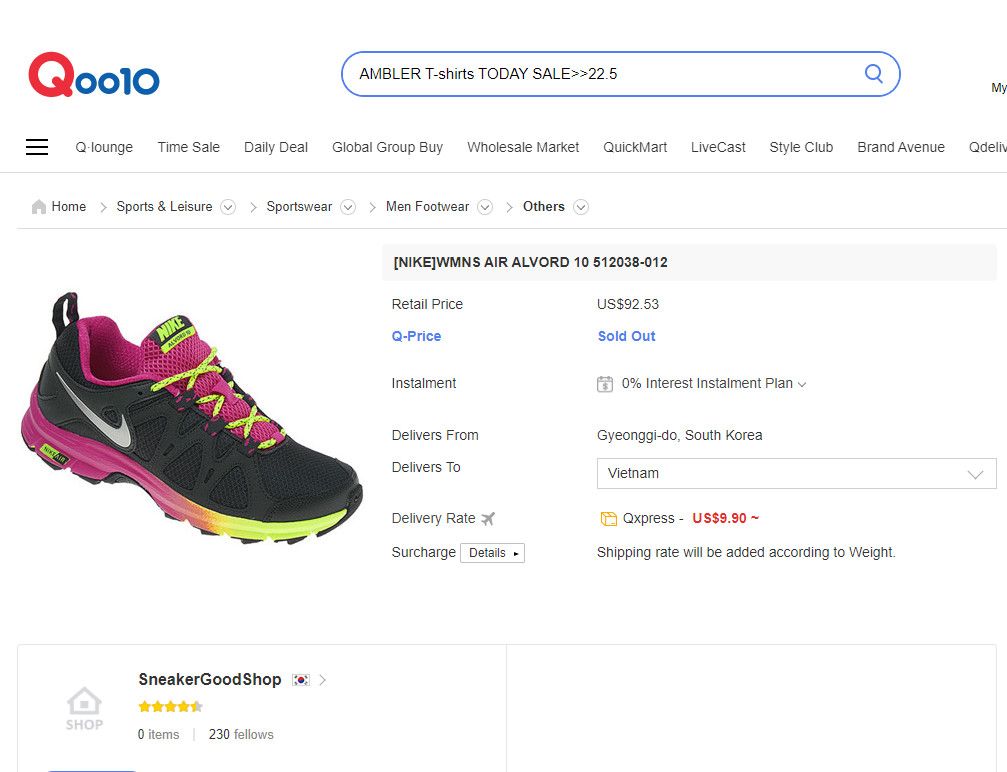Click the retail price US$92.53
Screen dimensions: 1007x772
[627, 304]
